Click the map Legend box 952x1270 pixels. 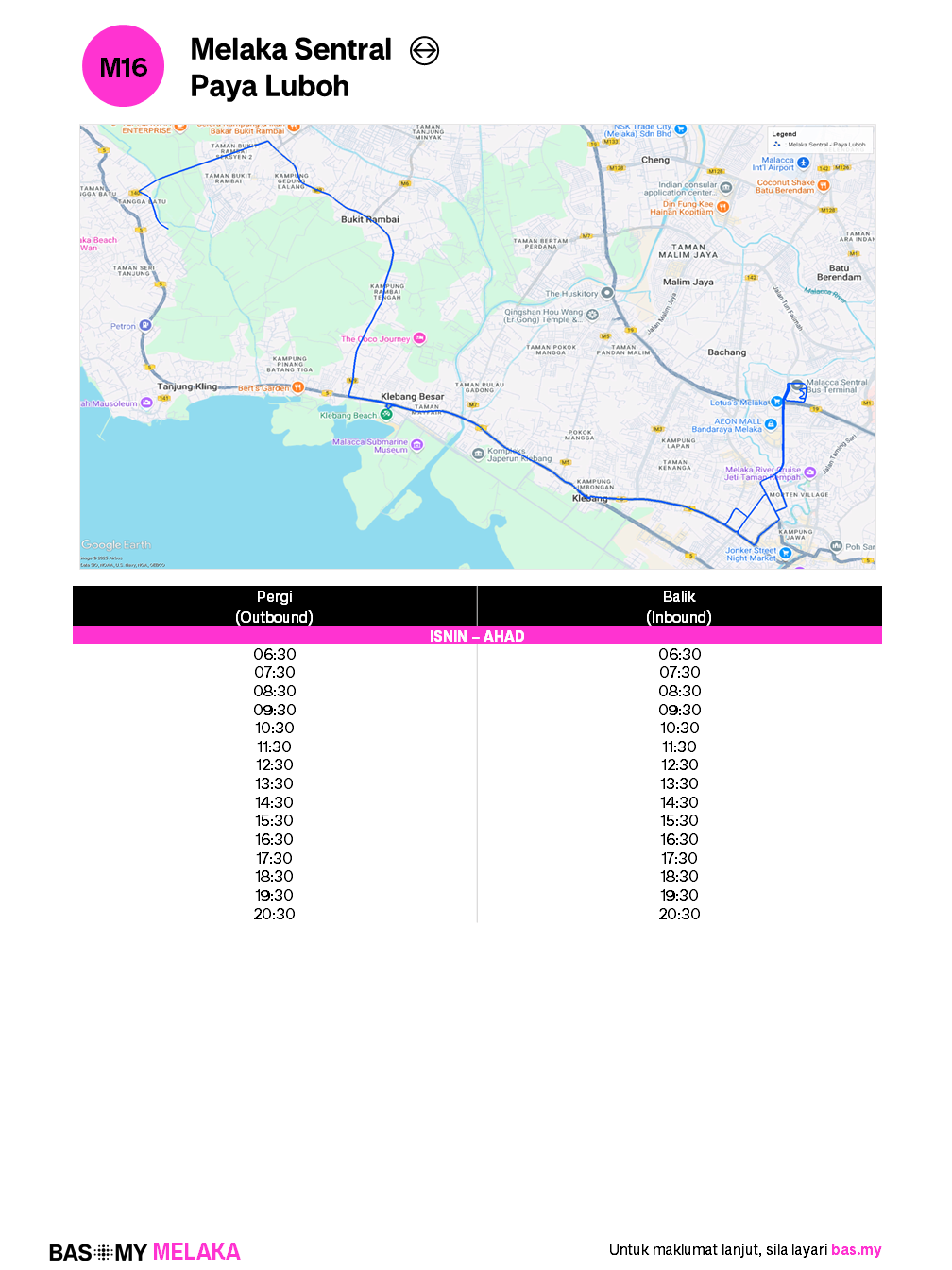click(x=820, y=140)
